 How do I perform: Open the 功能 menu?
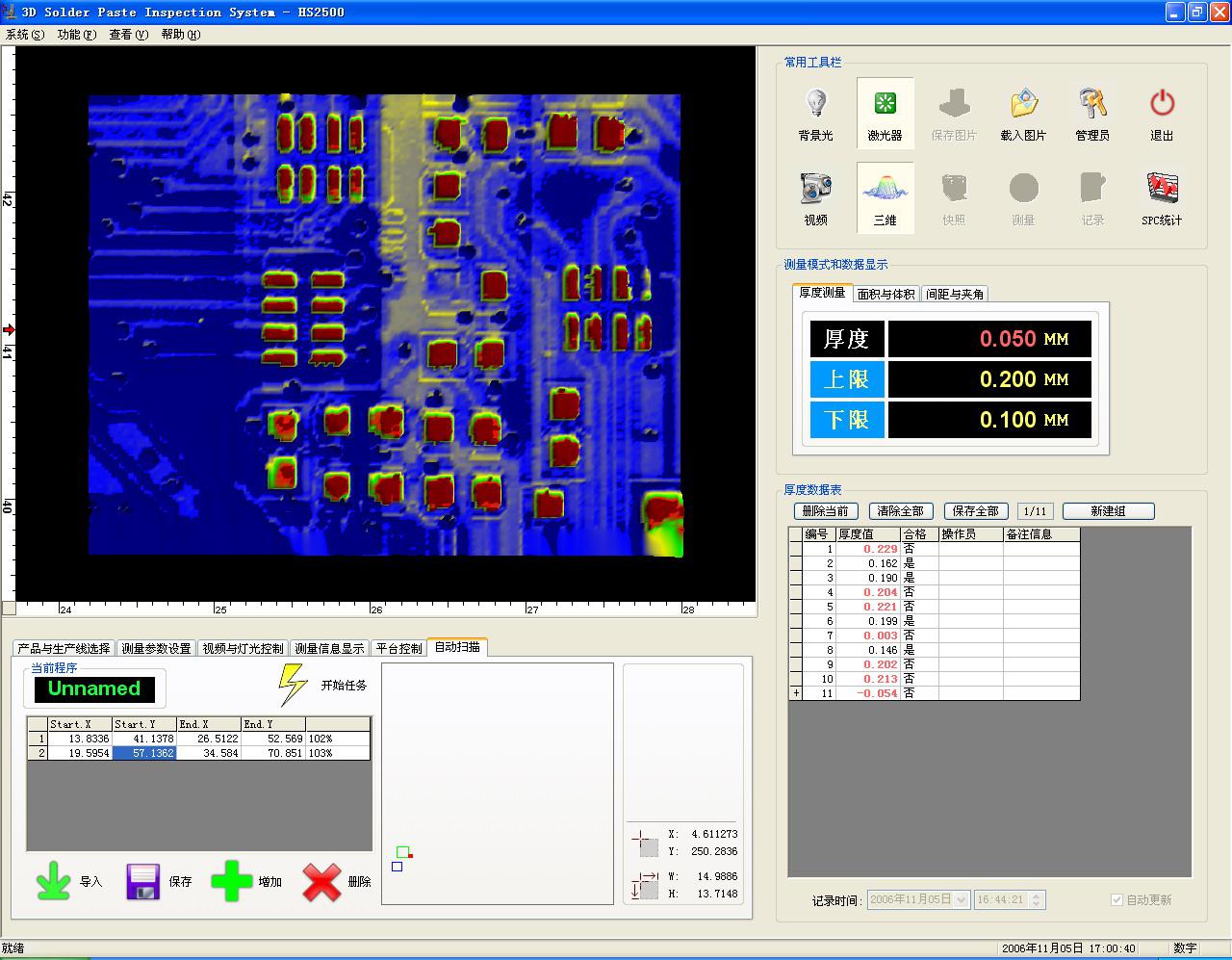point(76,35)
